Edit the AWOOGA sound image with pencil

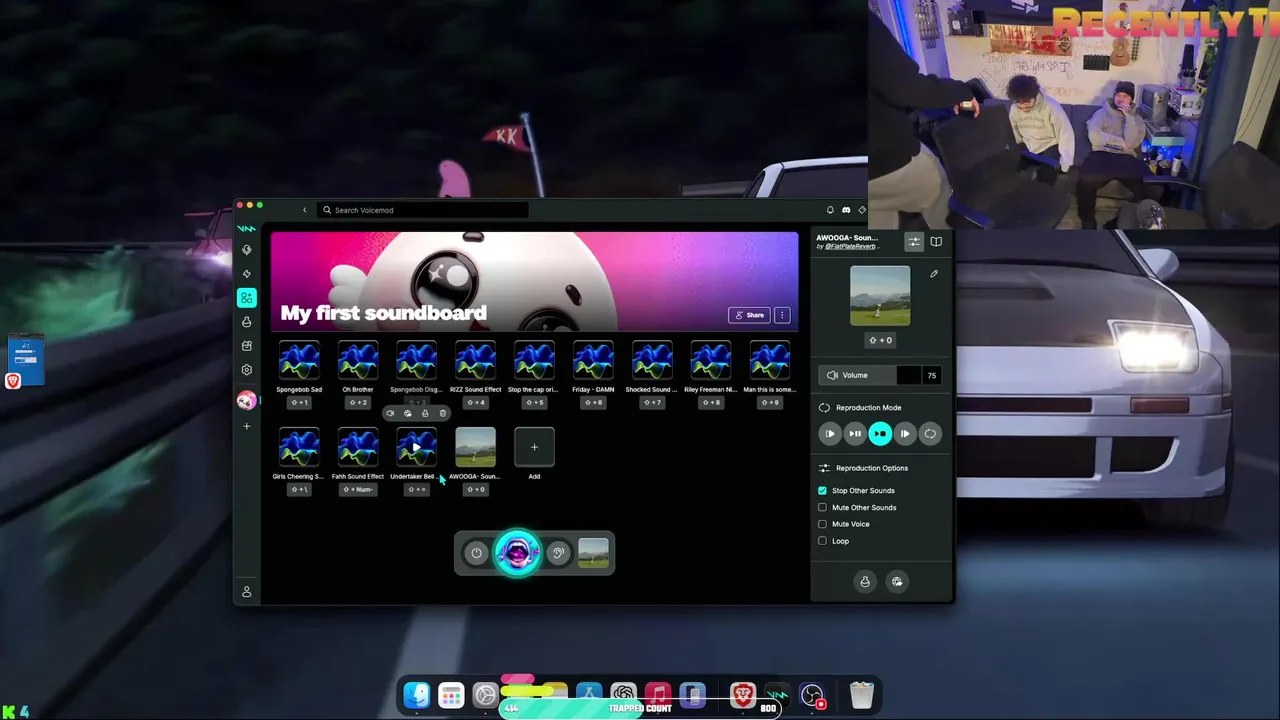point(934,274)
